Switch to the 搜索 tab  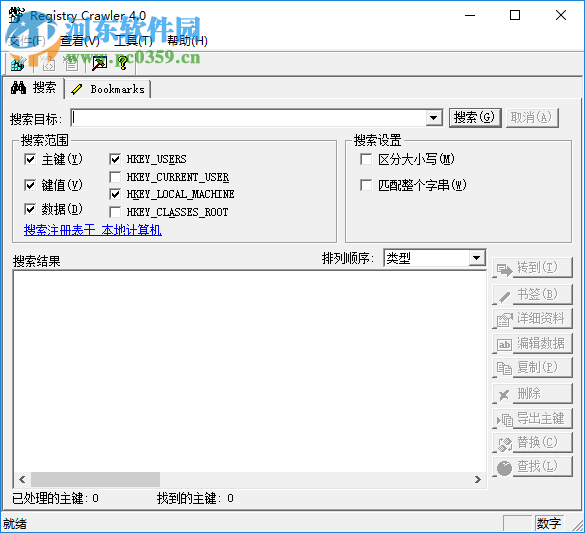(34, 88)
